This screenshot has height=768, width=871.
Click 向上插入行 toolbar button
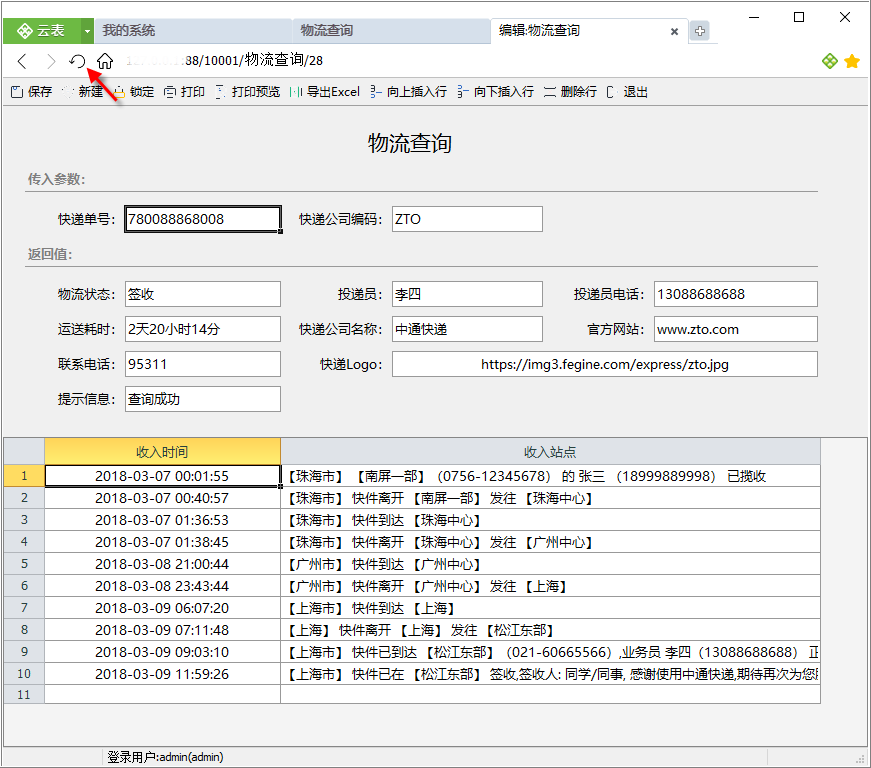408,92
